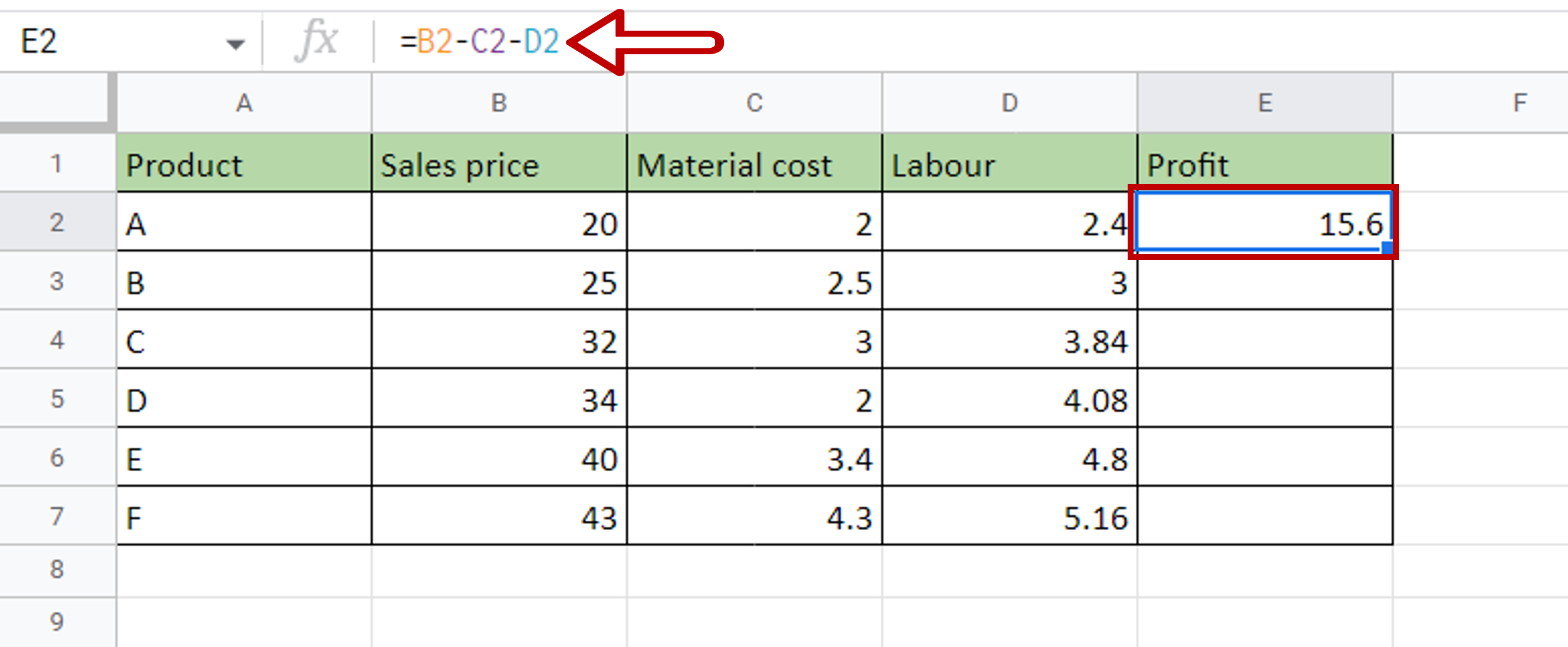1568x647 pixels.
Task: Select the labour cell 4.08
Action: click(1009, 399)
